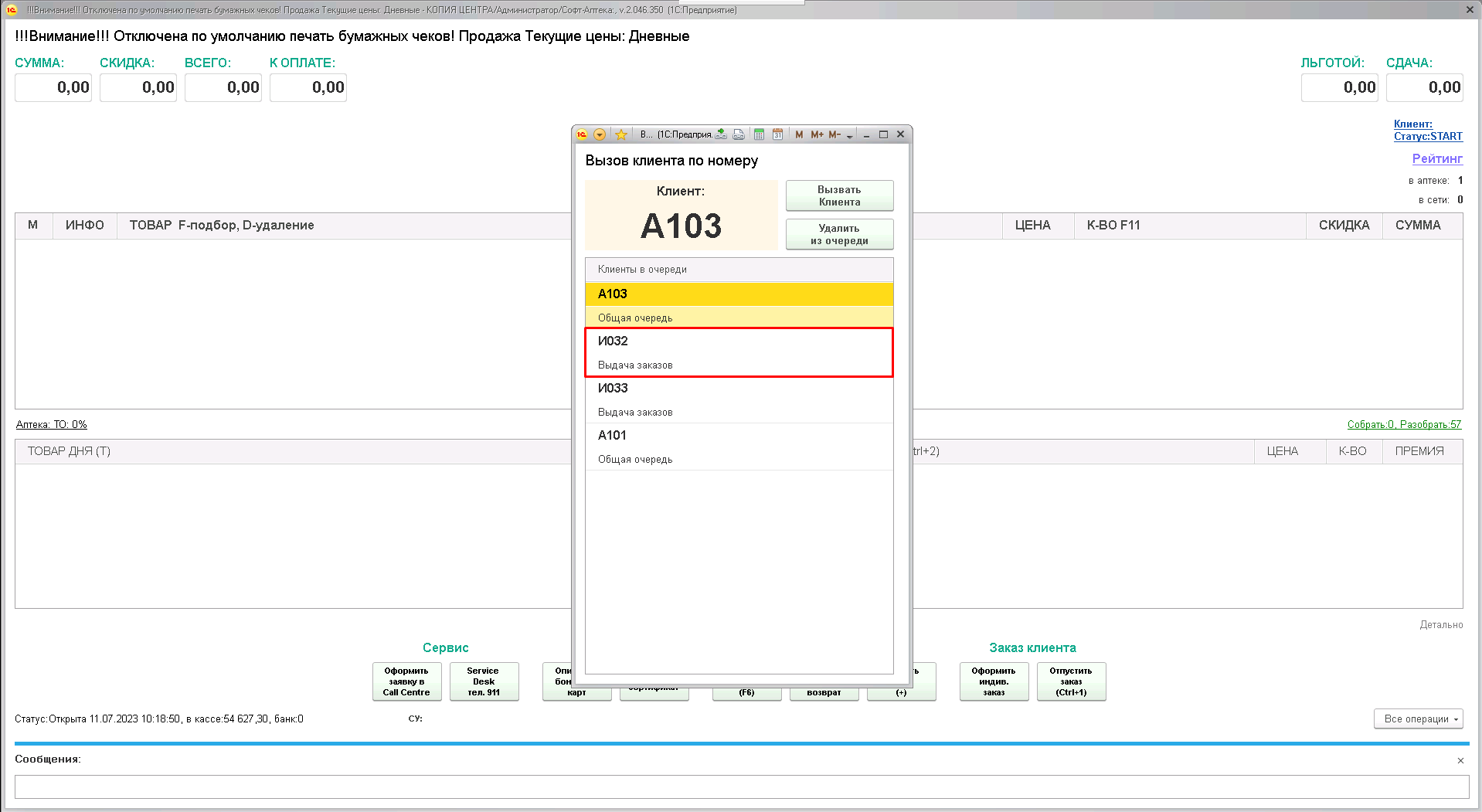Click the M- memory subtract icon
This screenshot has height=812, width=1482.
(834, 134)
